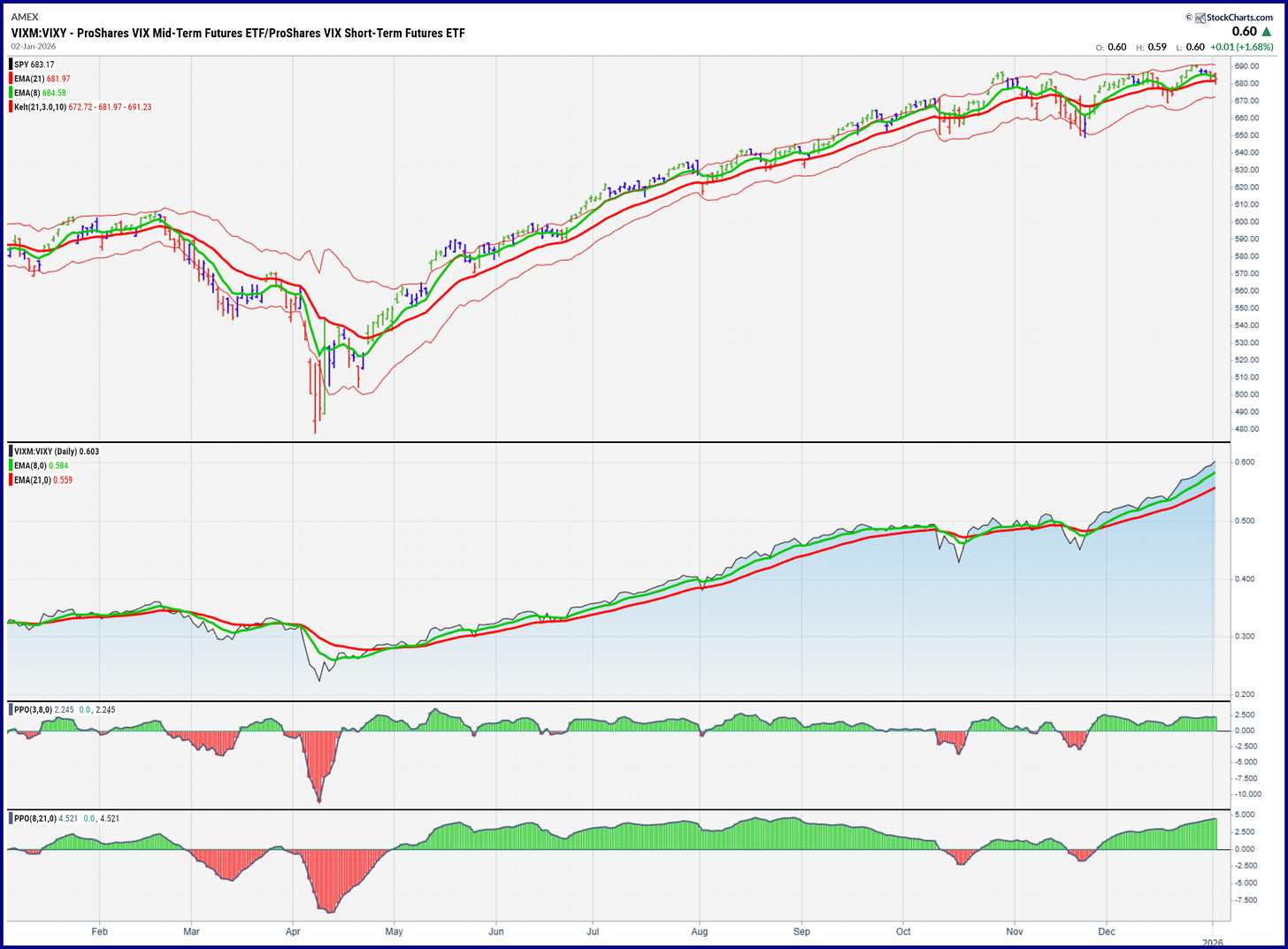Click the Aug label on time axis
This screenshot has width=1288, height=949.
[700, 931]
